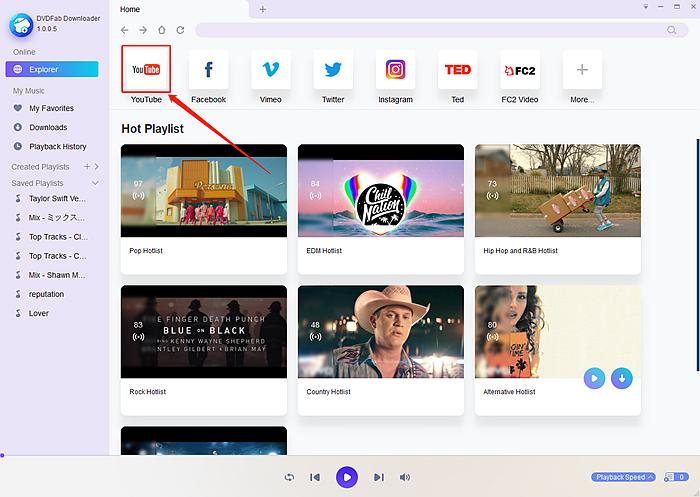Click the vertical page scrollbar
Screen dimensions: 700x497
tap(698, 255)
